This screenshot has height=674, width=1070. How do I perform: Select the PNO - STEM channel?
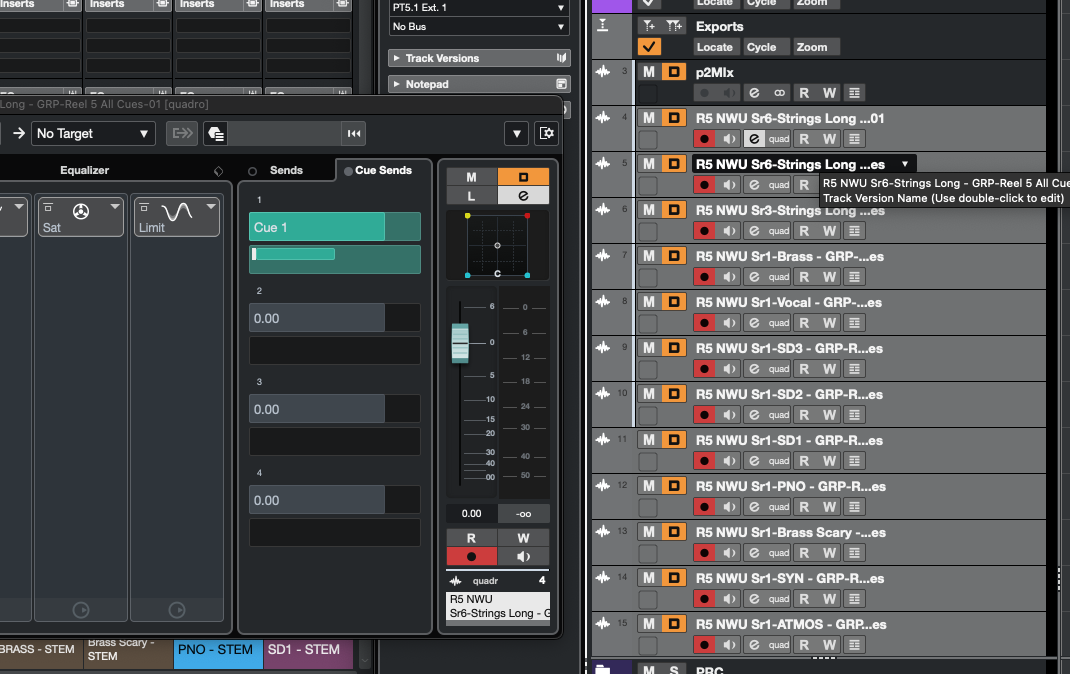(x=217, y=654)
